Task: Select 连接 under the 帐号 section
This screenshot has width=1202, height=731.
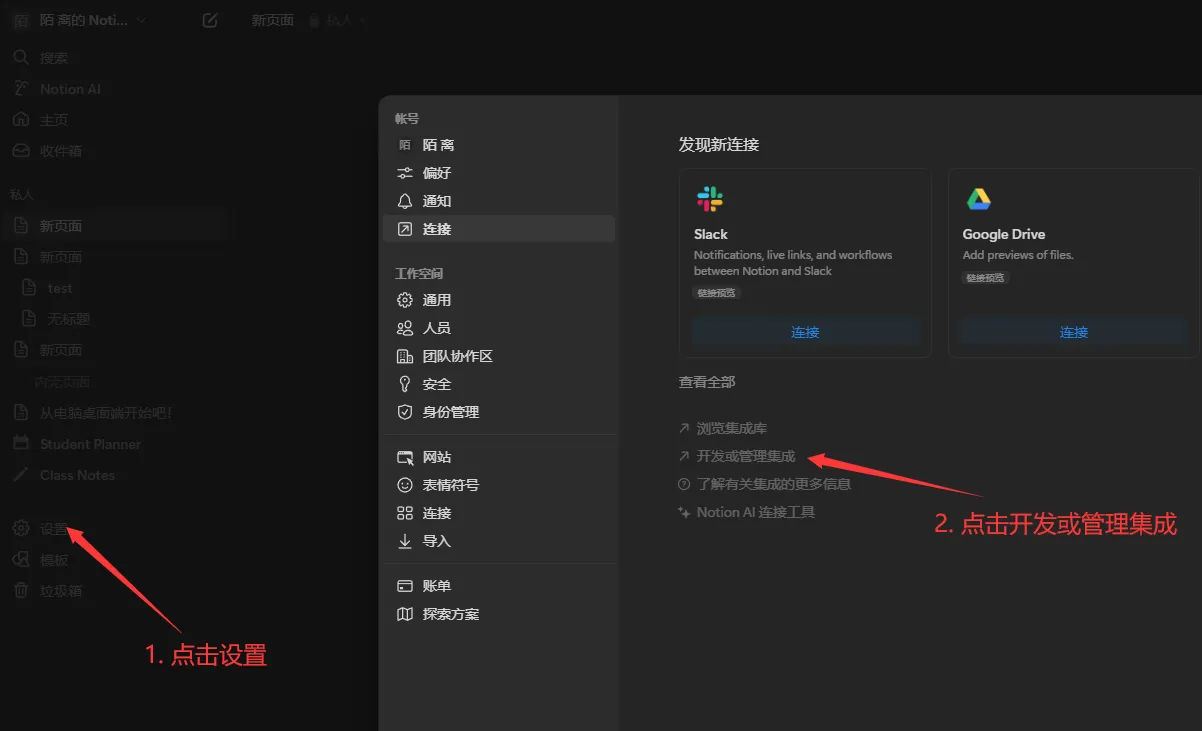Action: 498,229
